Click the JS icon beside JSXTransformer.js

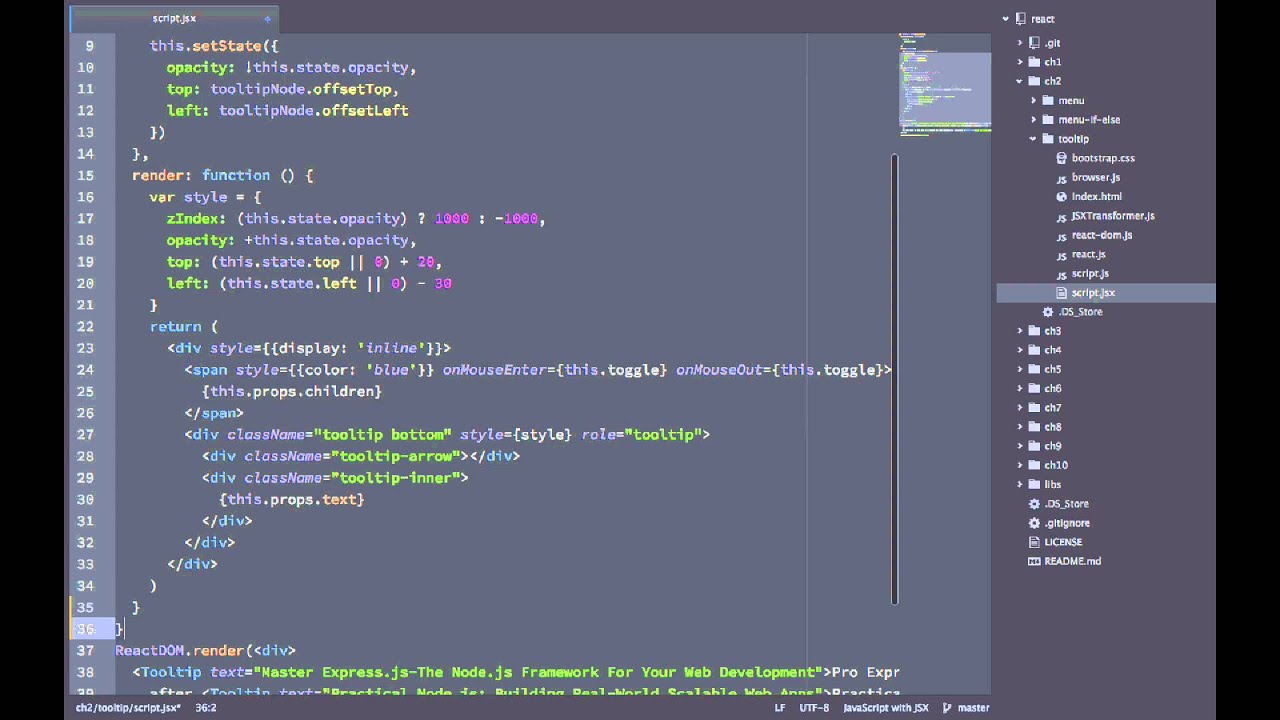[x=1062, y=216]
